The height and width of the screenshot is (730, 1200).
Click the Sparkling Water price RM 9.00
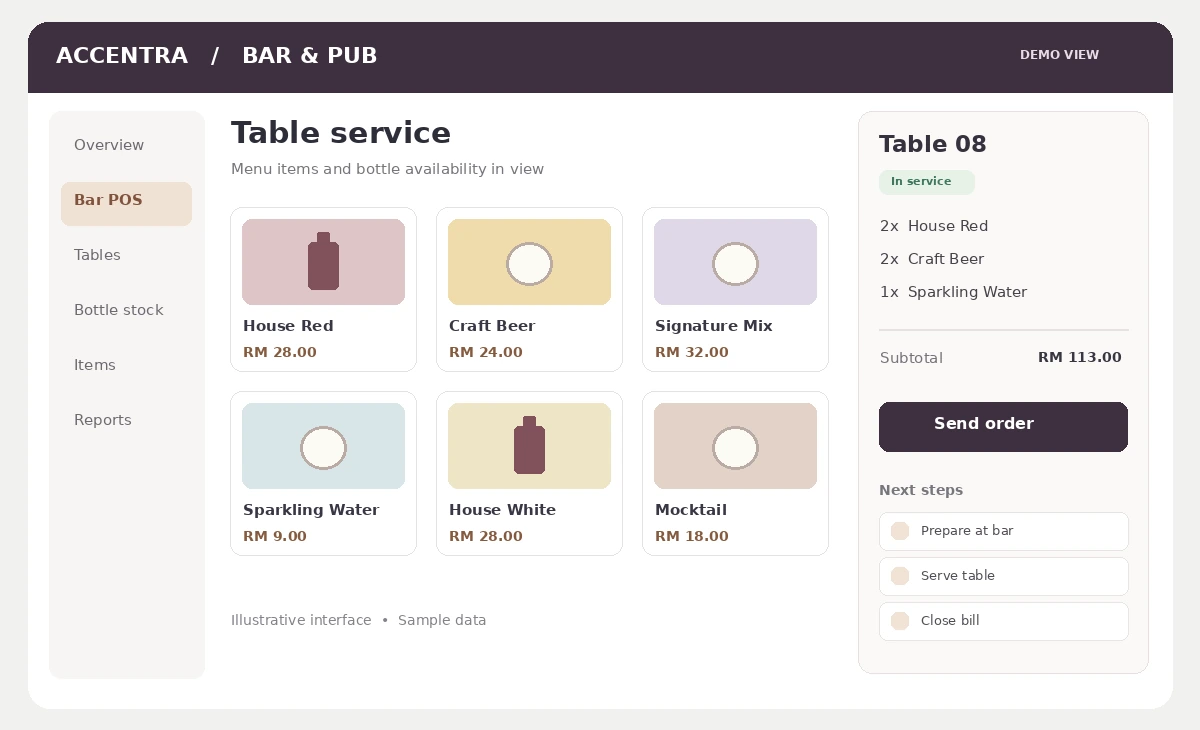point(275,536)
